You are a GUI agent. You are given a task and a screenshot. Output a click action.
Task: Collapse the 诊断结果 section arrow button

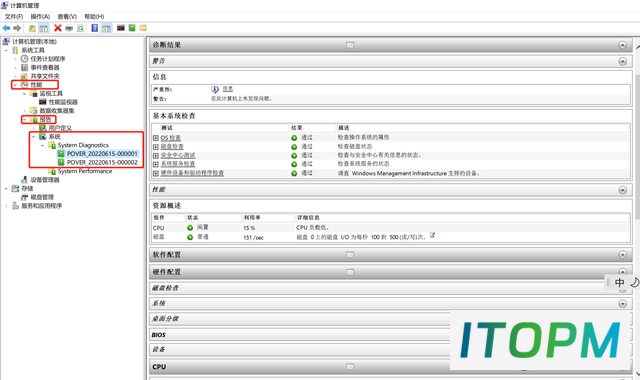pyautogui.click(x=622, y=45)
